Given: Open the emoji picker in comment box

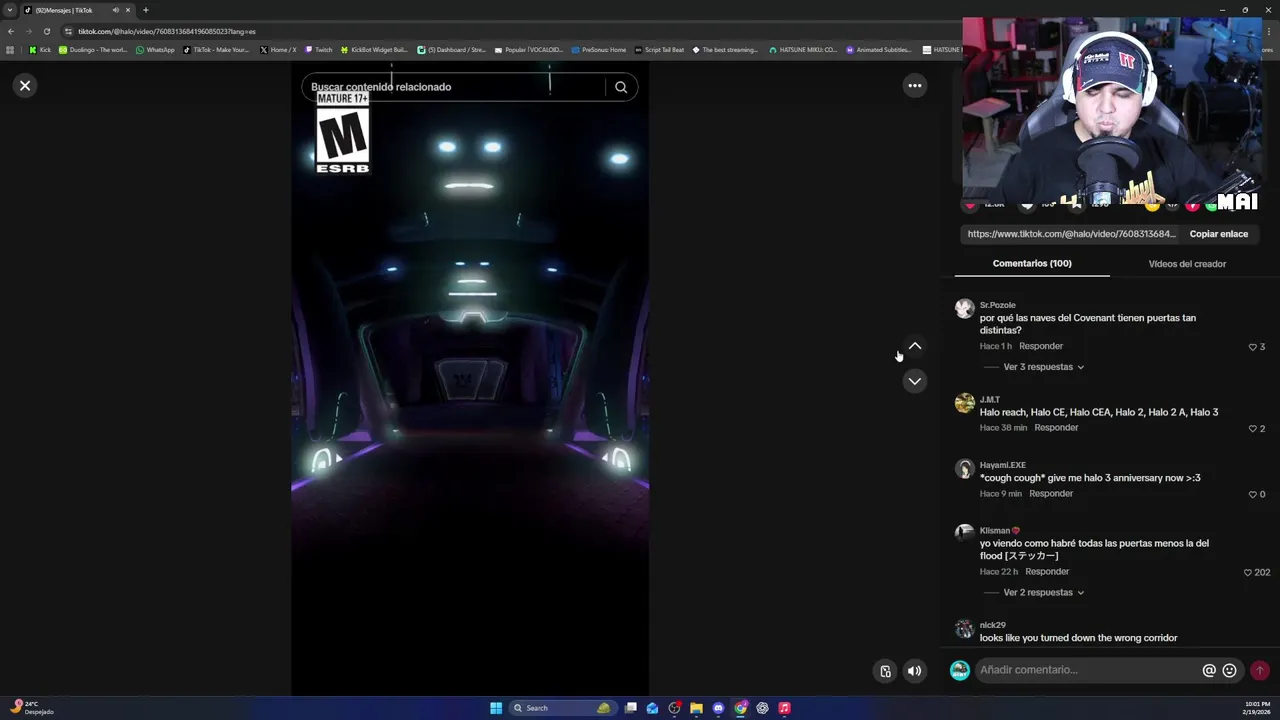Looking at the screenshot, I should click(1229, 670).
